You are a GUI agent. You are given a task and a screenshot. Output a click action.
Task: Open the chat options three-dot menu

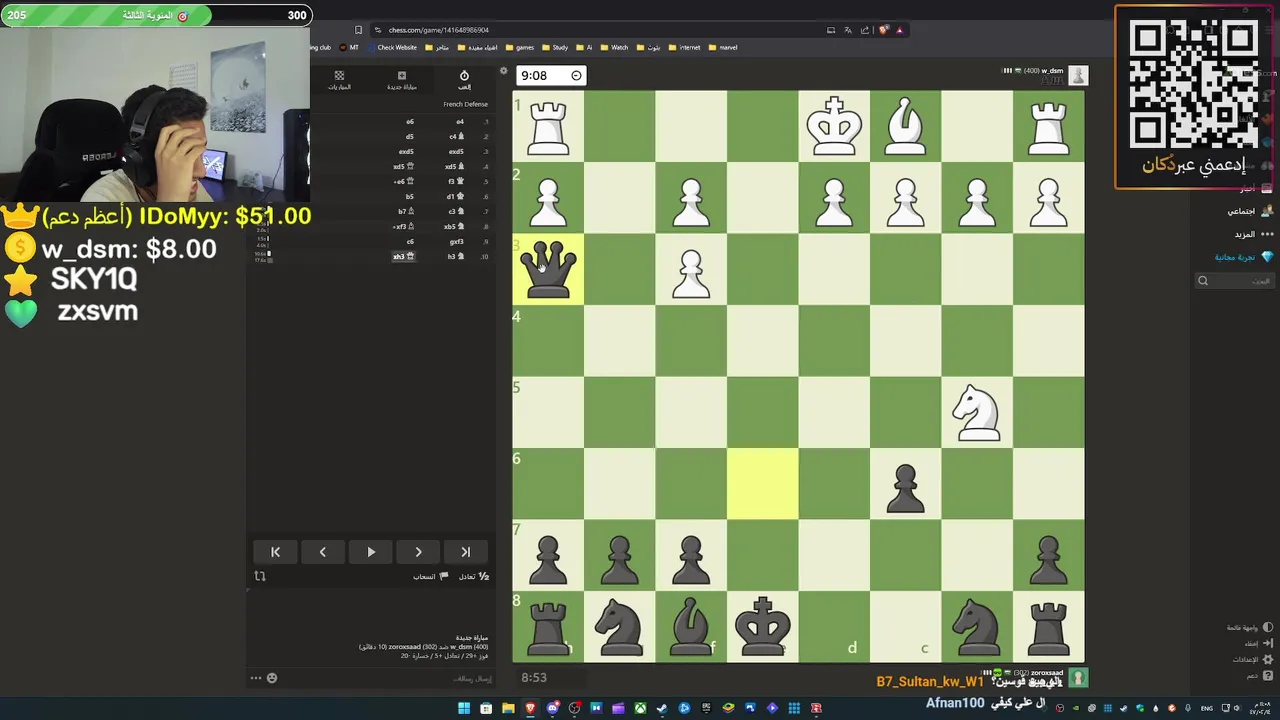(255, 678)
